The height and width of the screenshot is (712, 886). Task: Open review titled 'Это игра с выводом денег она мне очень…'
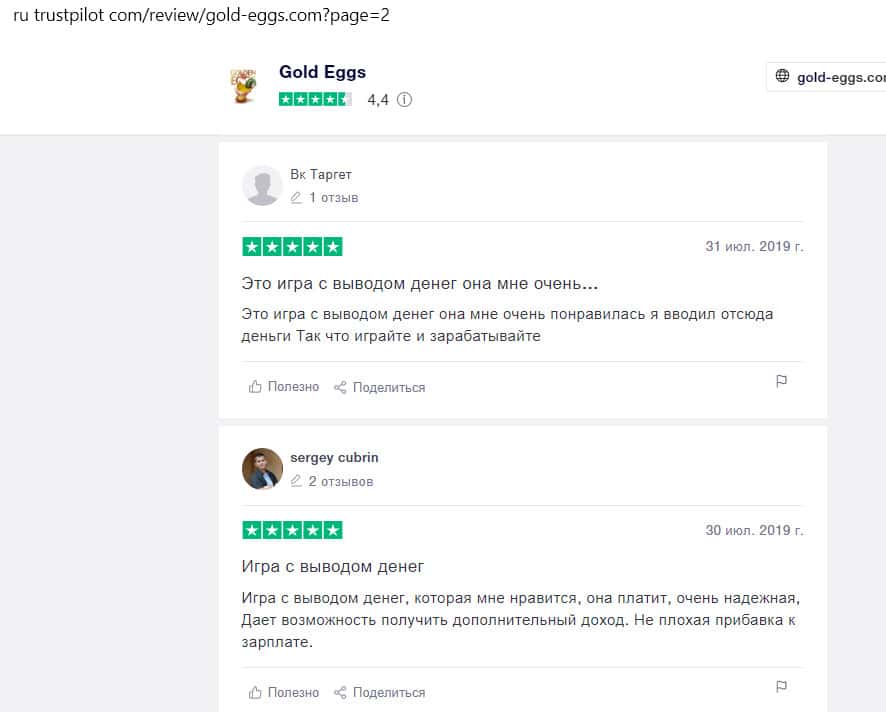point(420,283)
